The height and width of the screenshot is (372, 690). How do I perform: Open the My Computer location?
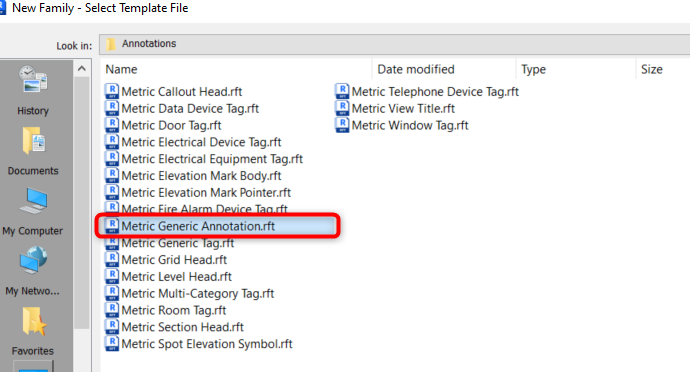(33, 211)
